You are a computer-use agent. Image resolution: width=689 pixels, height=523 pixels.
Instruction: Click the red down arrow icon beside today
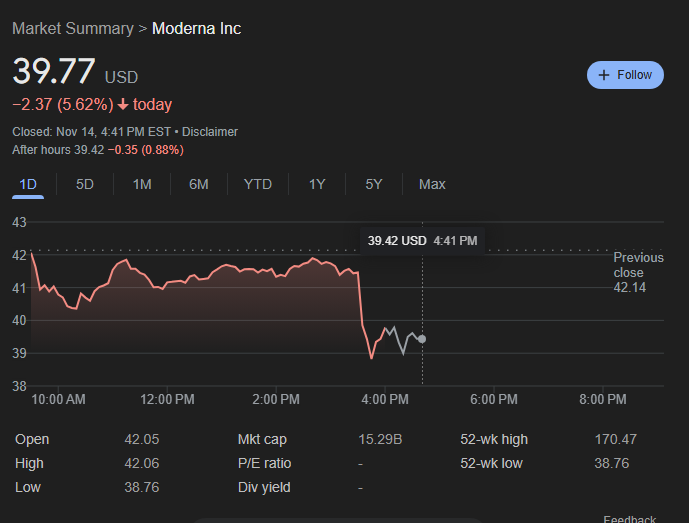click(123, 105)
